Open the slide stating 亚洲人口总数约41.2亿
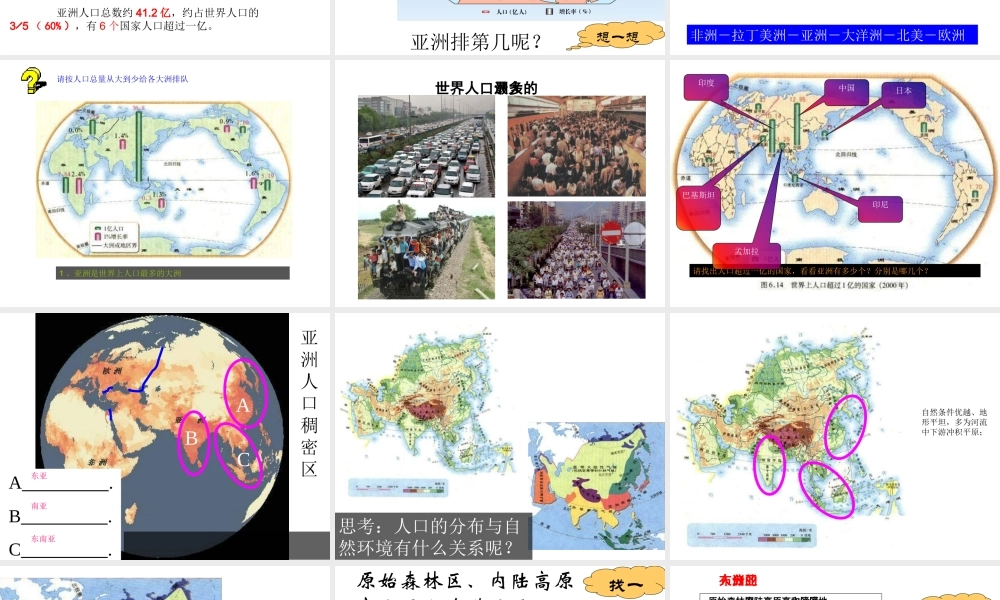 coord(165,27)
